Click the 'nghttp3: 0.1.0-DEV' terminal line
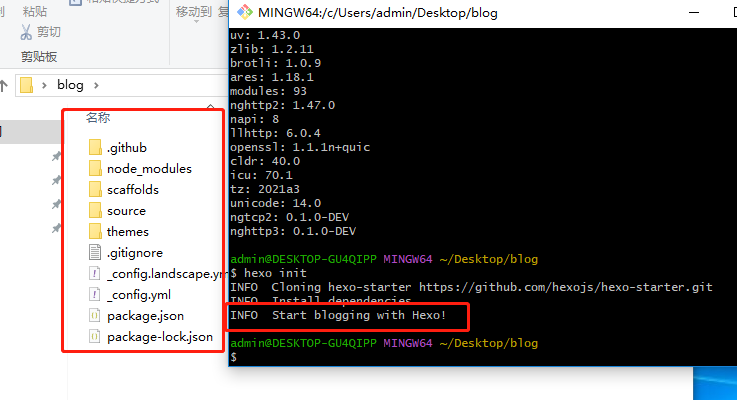 pos(293,231)
